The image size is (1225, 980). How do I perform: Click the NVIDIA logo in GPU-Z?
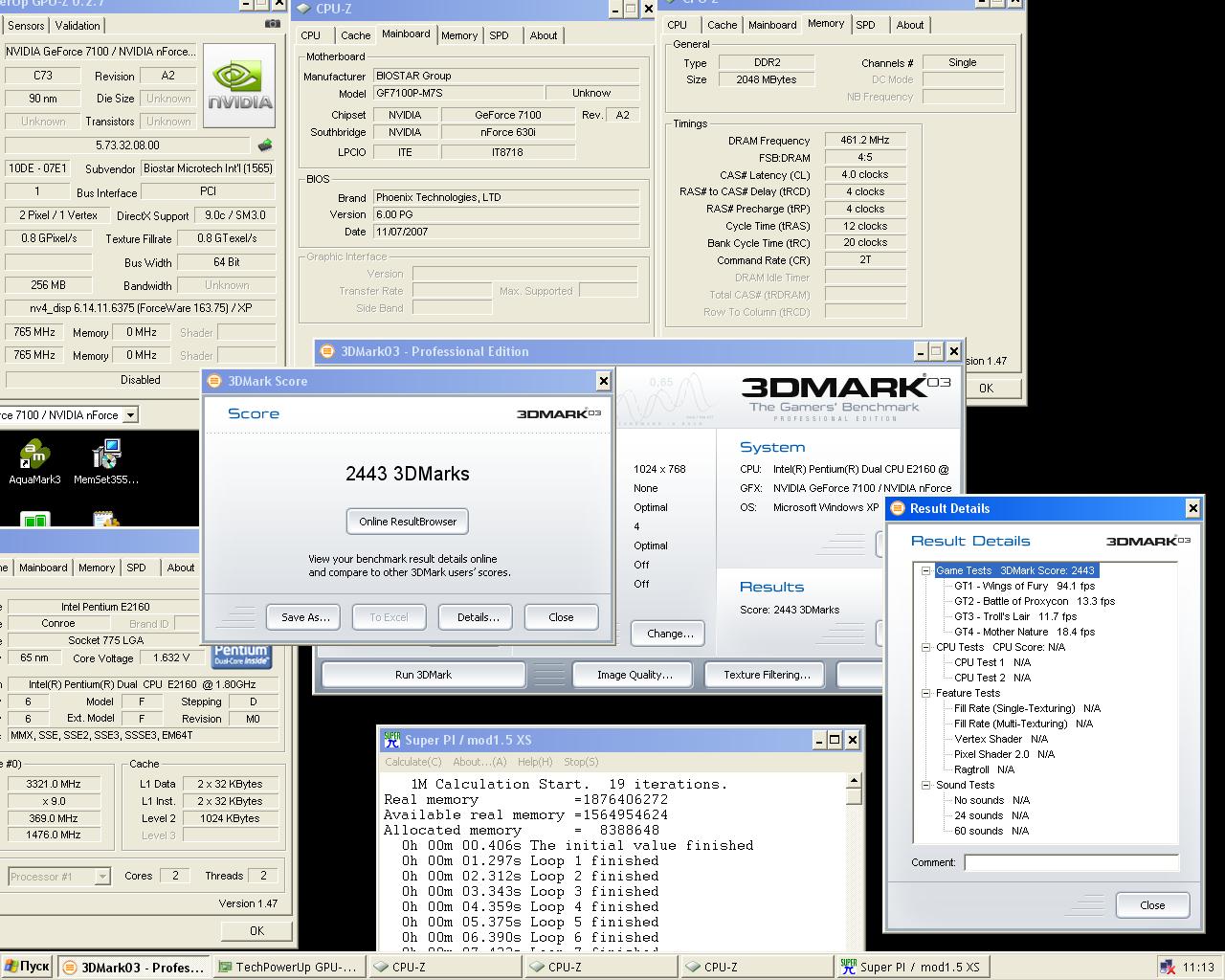click(240, 85)
